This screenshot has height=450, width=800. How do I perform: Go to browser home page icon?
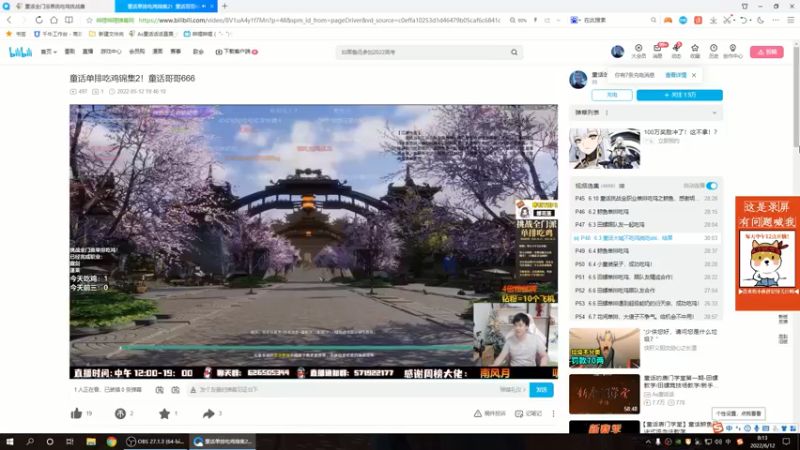pyautogui.click(x=54, y=20)
